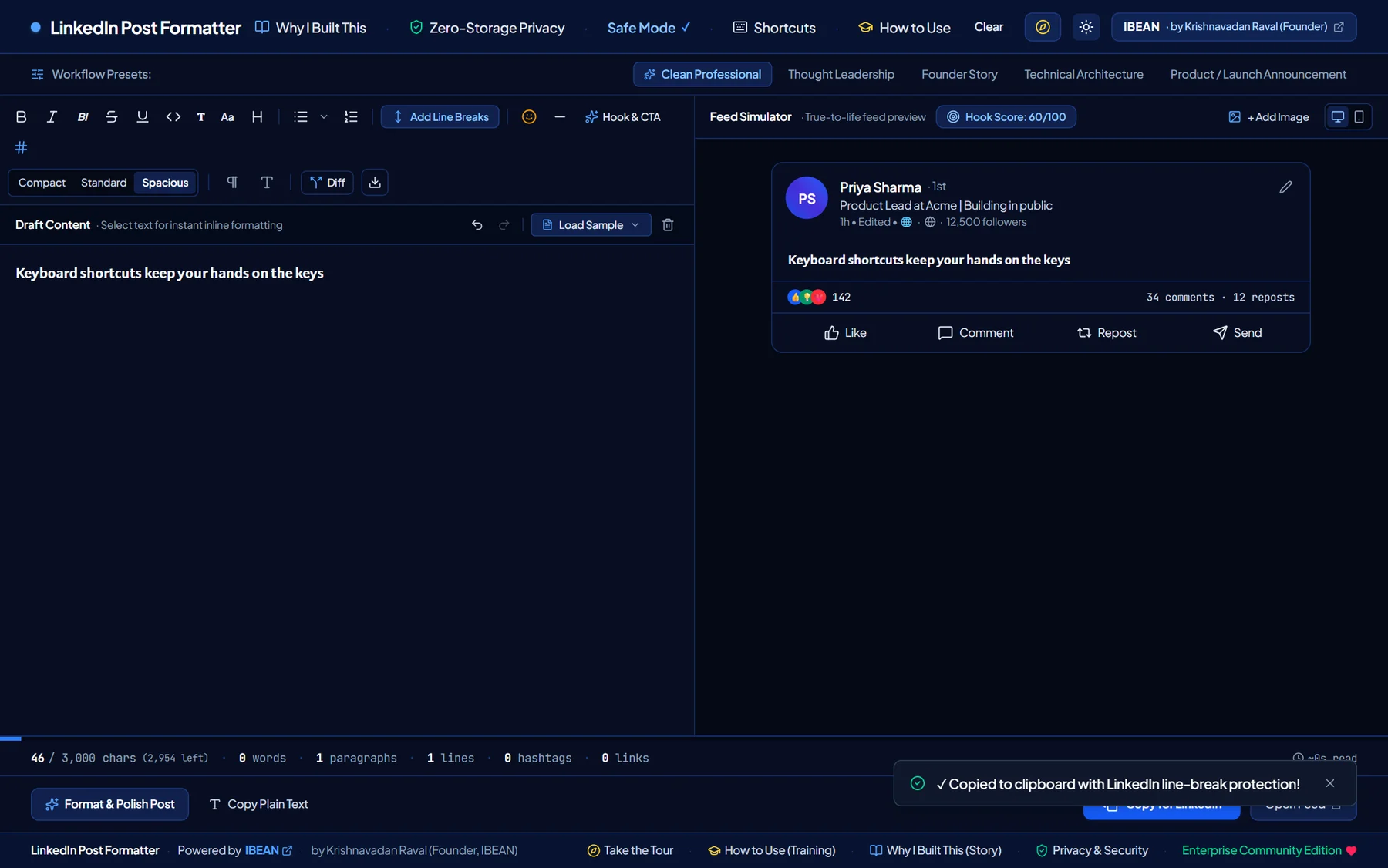Open the Load Sample dropdown

[591, 225]
